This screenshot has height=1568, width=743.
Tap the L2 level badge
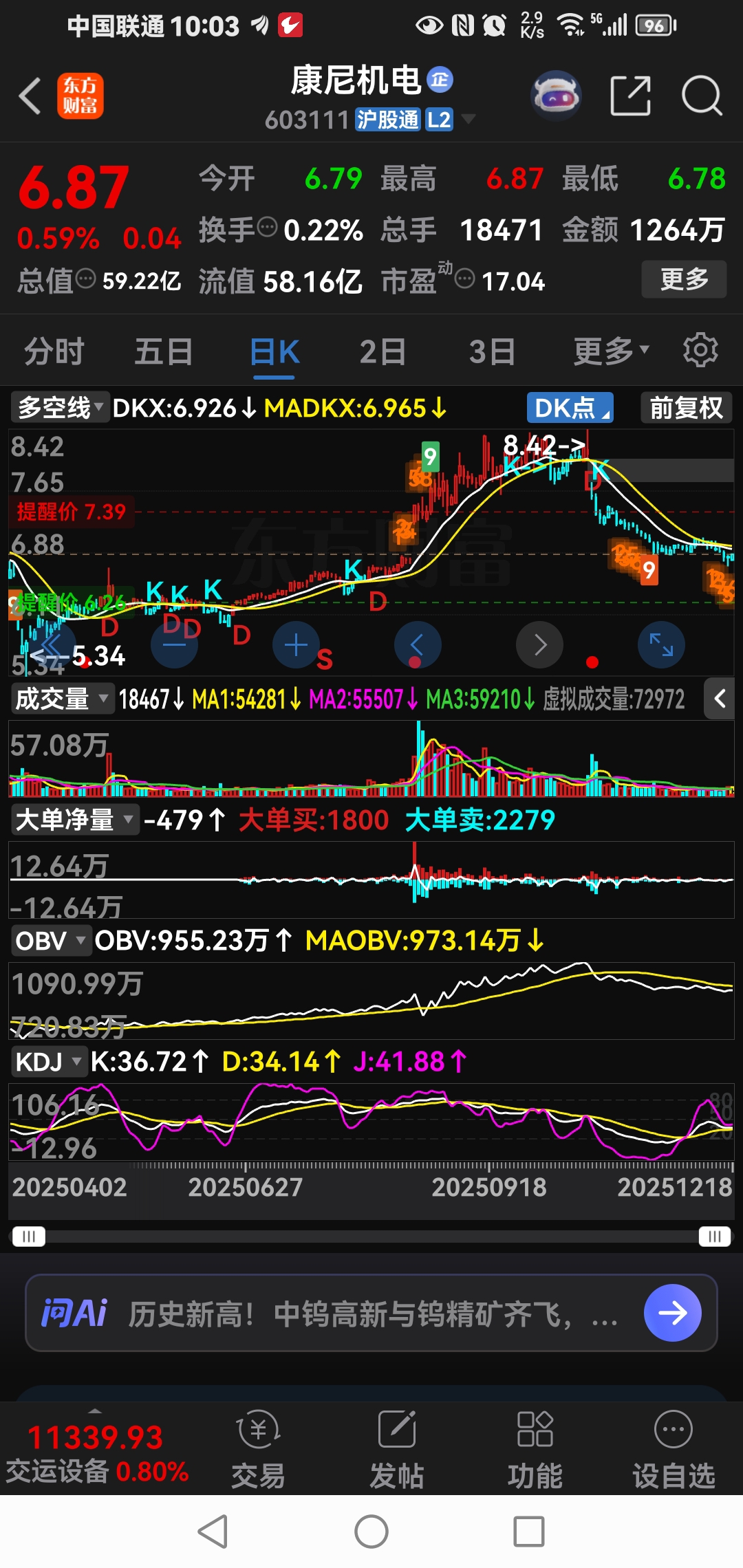coord(439,120)
